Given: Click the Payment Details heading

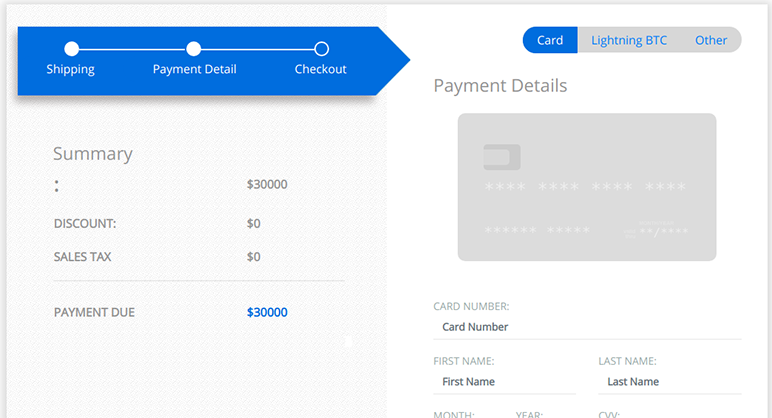Looking at the screenshot, I should point(500,86).
